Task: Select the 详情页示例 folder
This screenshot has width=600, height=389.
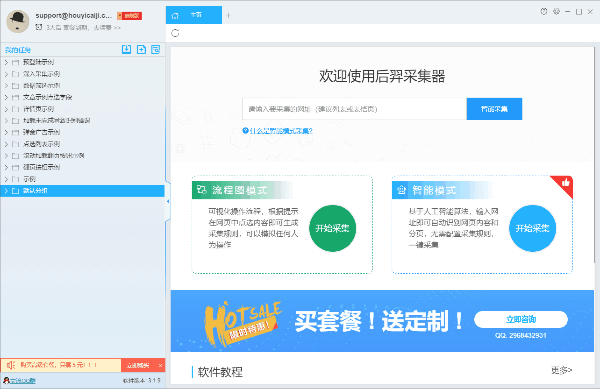Action: pos(38,109)
